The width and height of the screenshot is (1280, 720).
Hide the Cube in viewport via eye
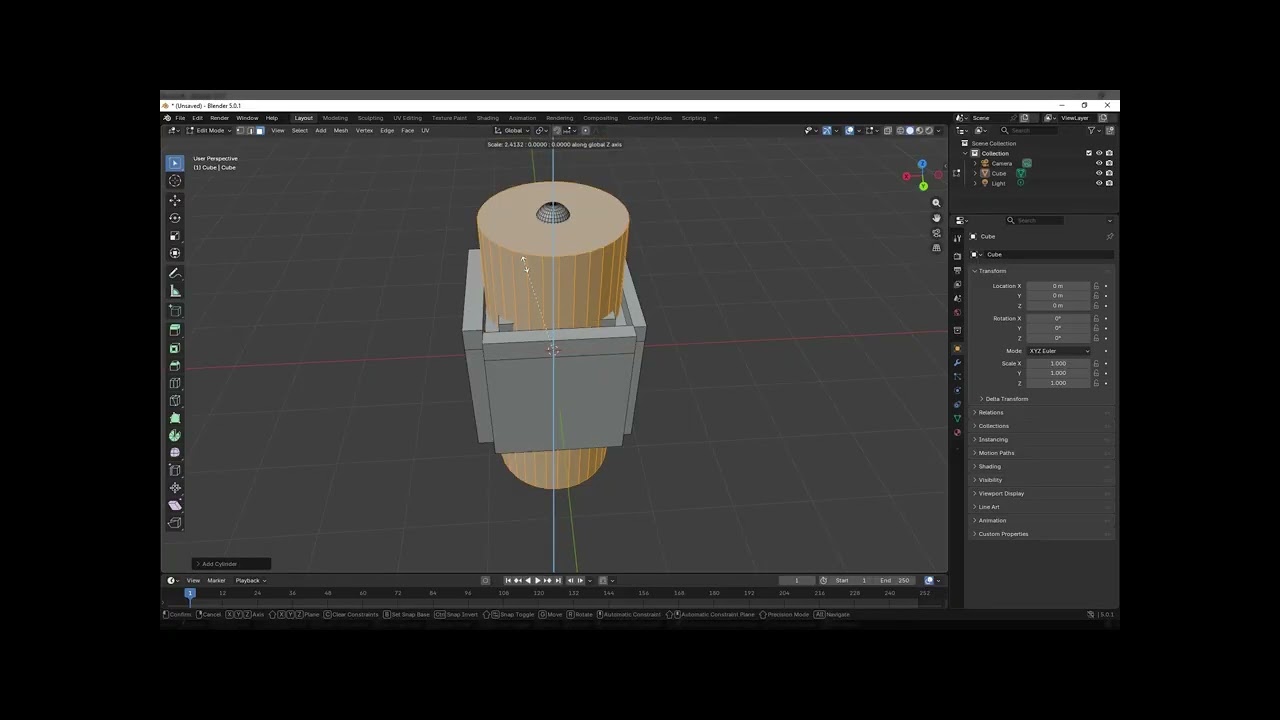[1099, 173]
